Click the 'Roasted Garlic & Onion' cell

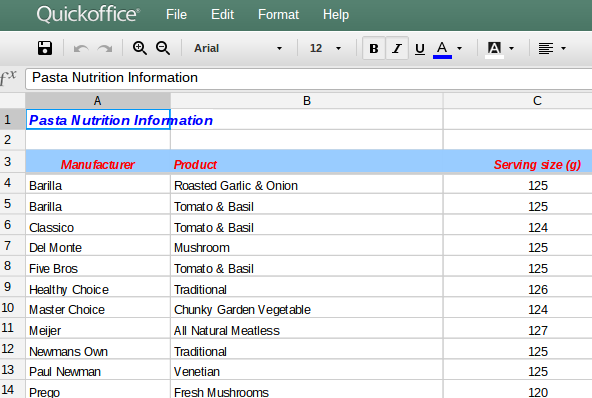coord(307,184)
